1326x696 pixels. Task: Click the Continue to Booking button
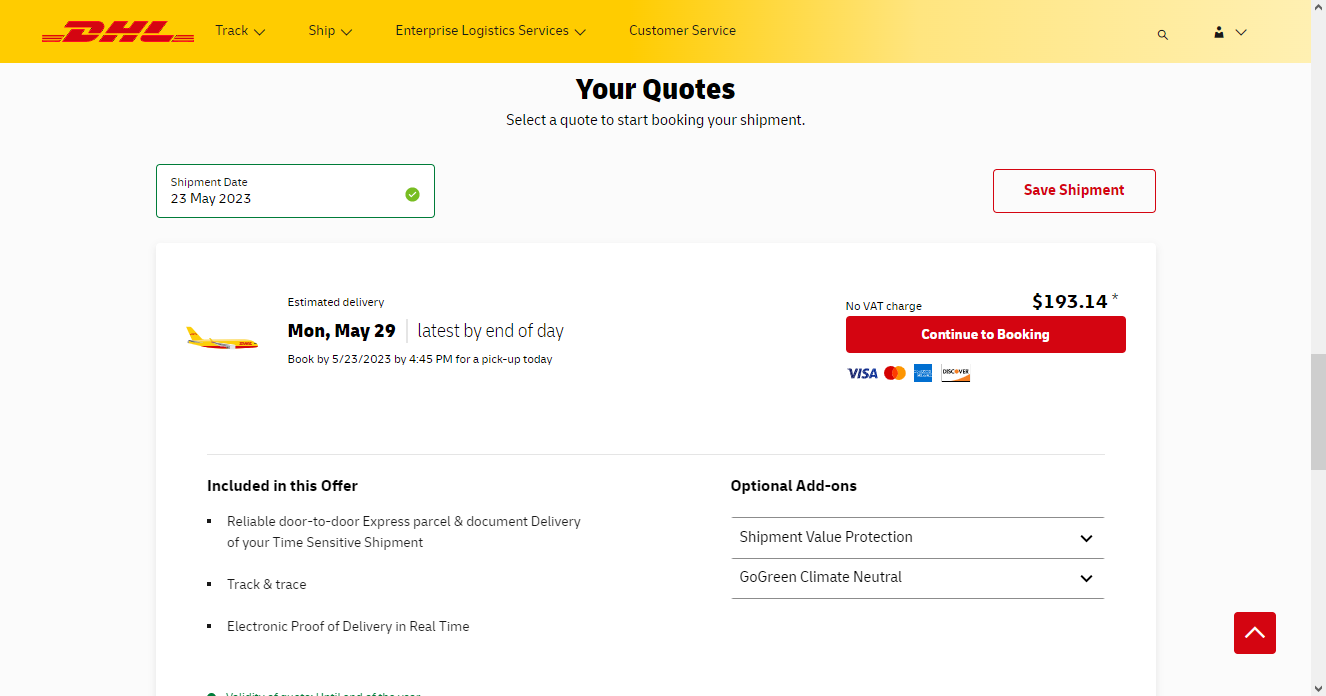[986, 335]
